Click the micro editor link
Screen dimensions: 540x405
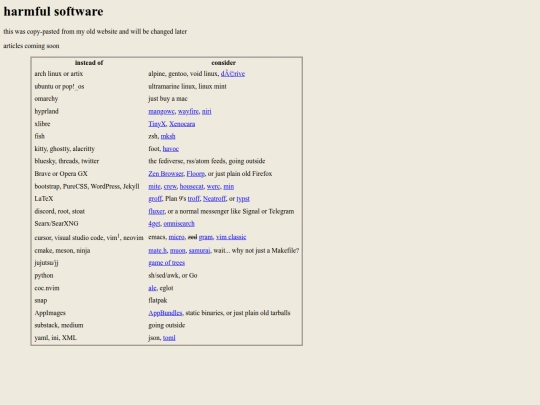[176, 237]
